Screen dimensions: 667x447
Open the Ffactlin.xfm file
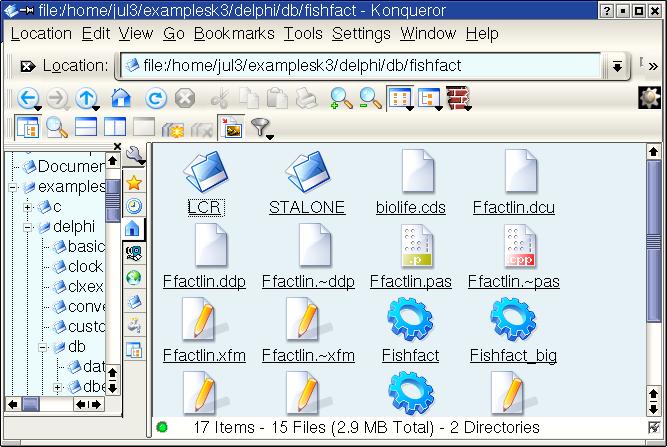204,331
